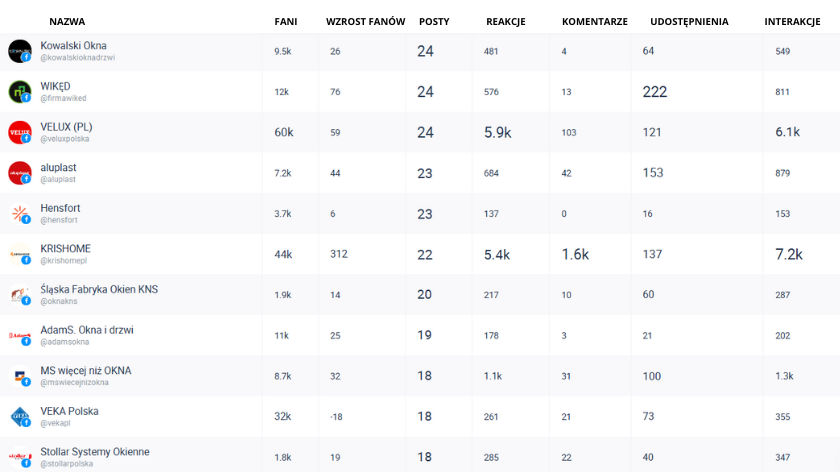This screenshot has height=472, width=840.
Task: Sort table by FANI column header
Action: click(286, 21)
